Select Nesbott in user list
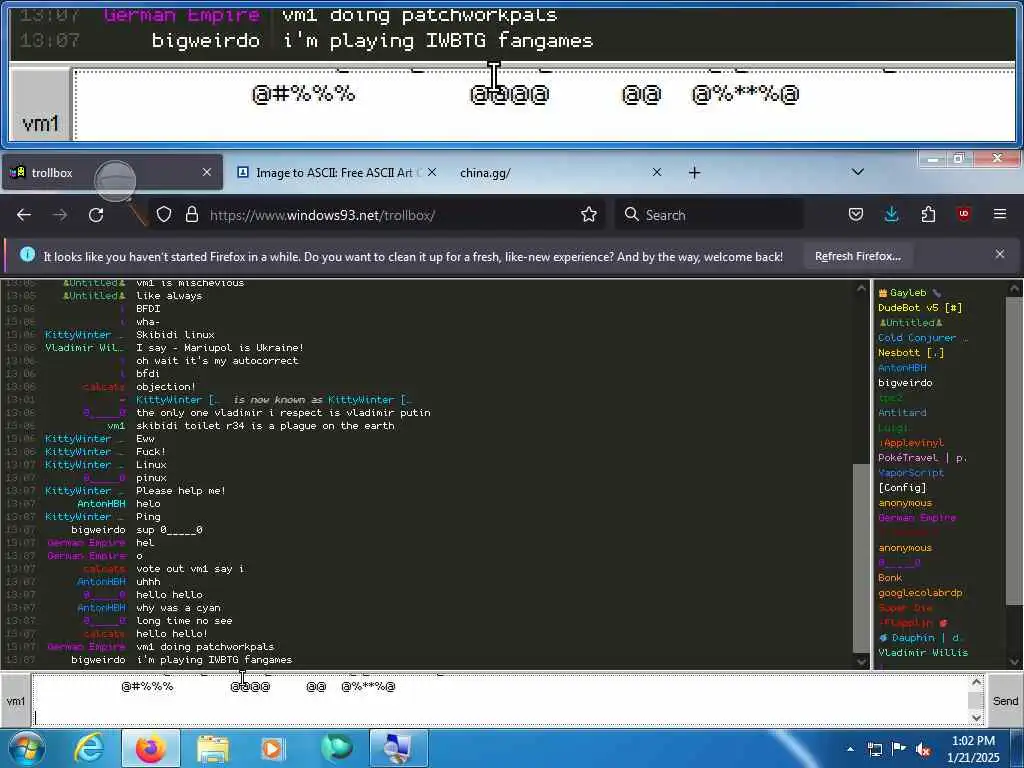The width and height of the screenshot is (1024, 768). 910,353
